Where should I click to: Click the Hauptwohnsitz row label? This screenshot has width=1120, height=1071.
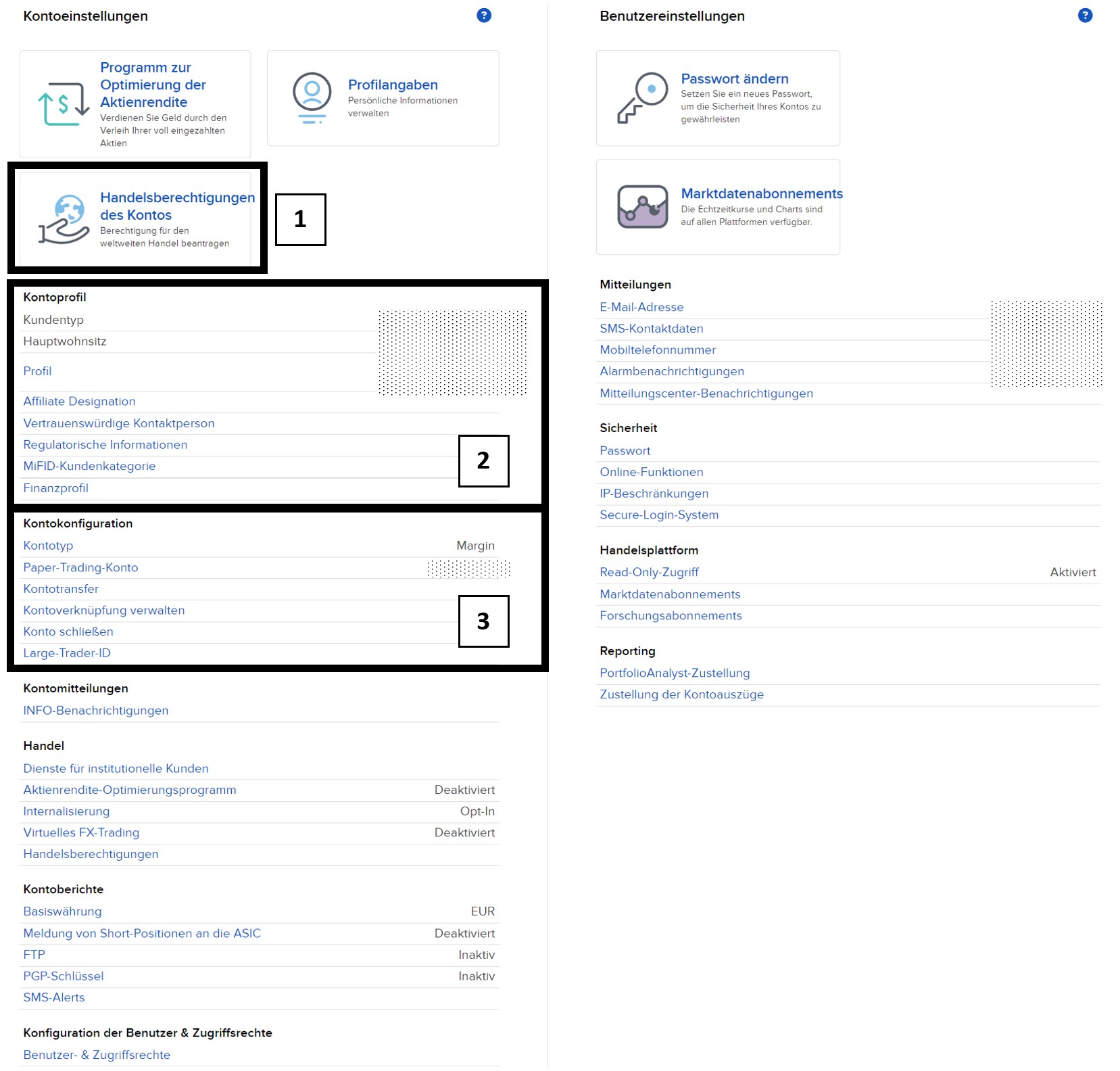click(x=64, y=341)
